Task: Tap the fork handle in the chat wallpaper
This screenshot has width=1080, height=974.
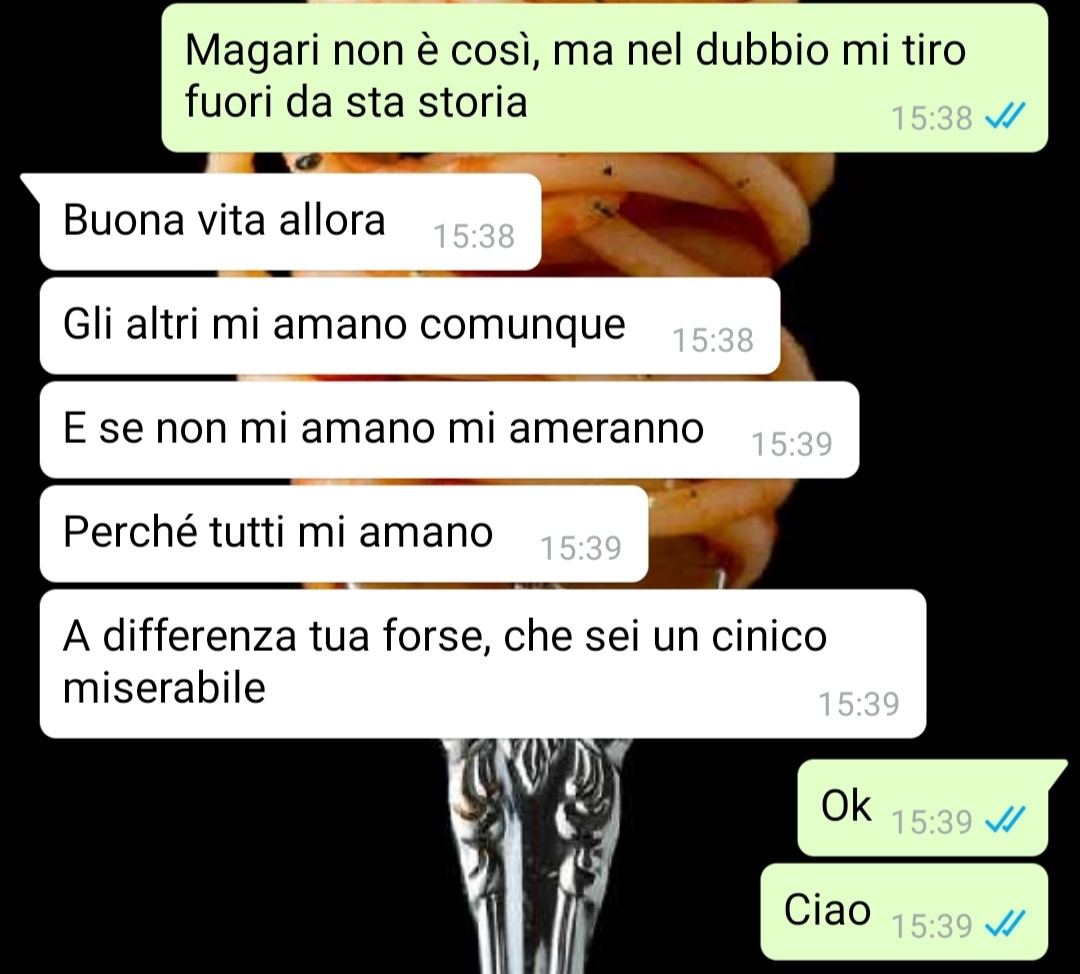Action: coord(532,854)
